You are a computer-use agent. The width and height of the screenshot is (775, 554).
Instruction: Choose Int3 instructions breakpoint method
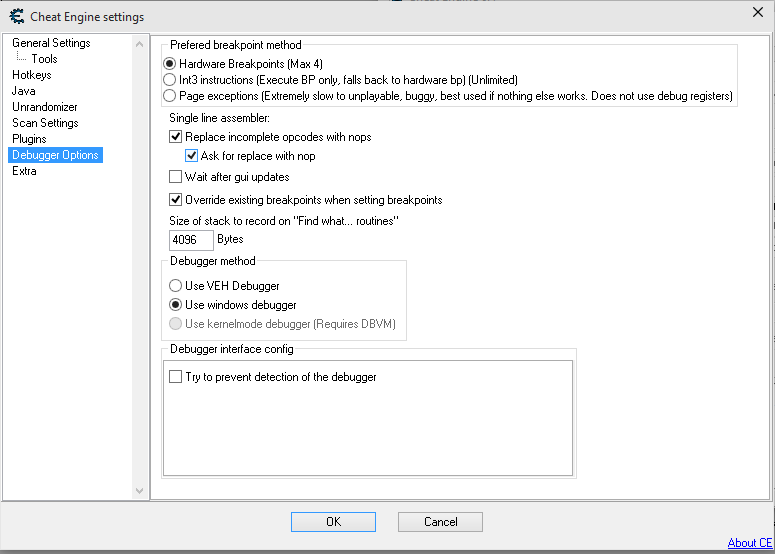click(x=170, y=80)
